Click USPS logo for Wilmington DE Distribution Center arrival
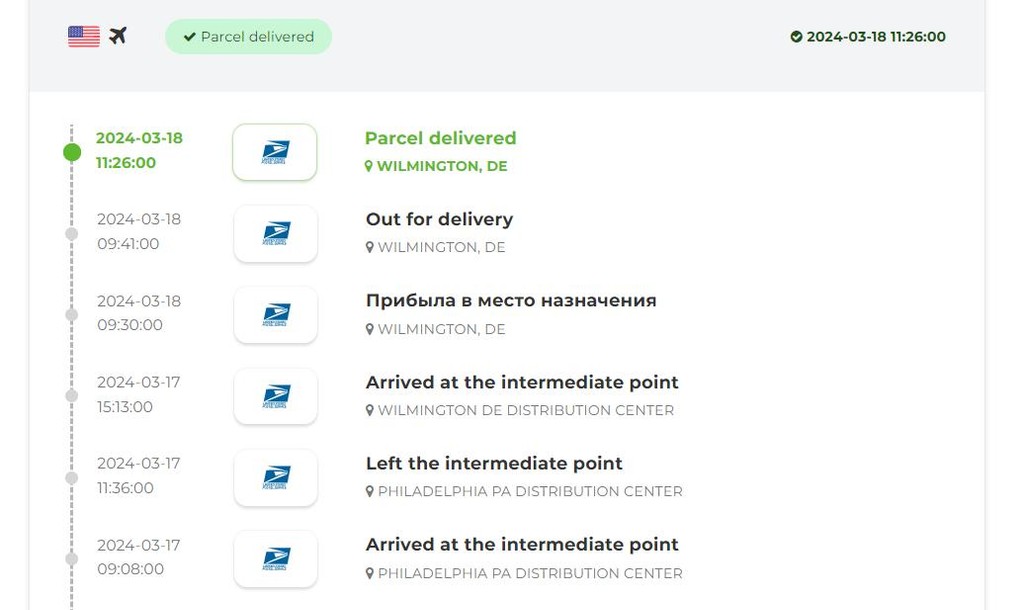Screen dimensions: 1024x610 click(276, 396)
